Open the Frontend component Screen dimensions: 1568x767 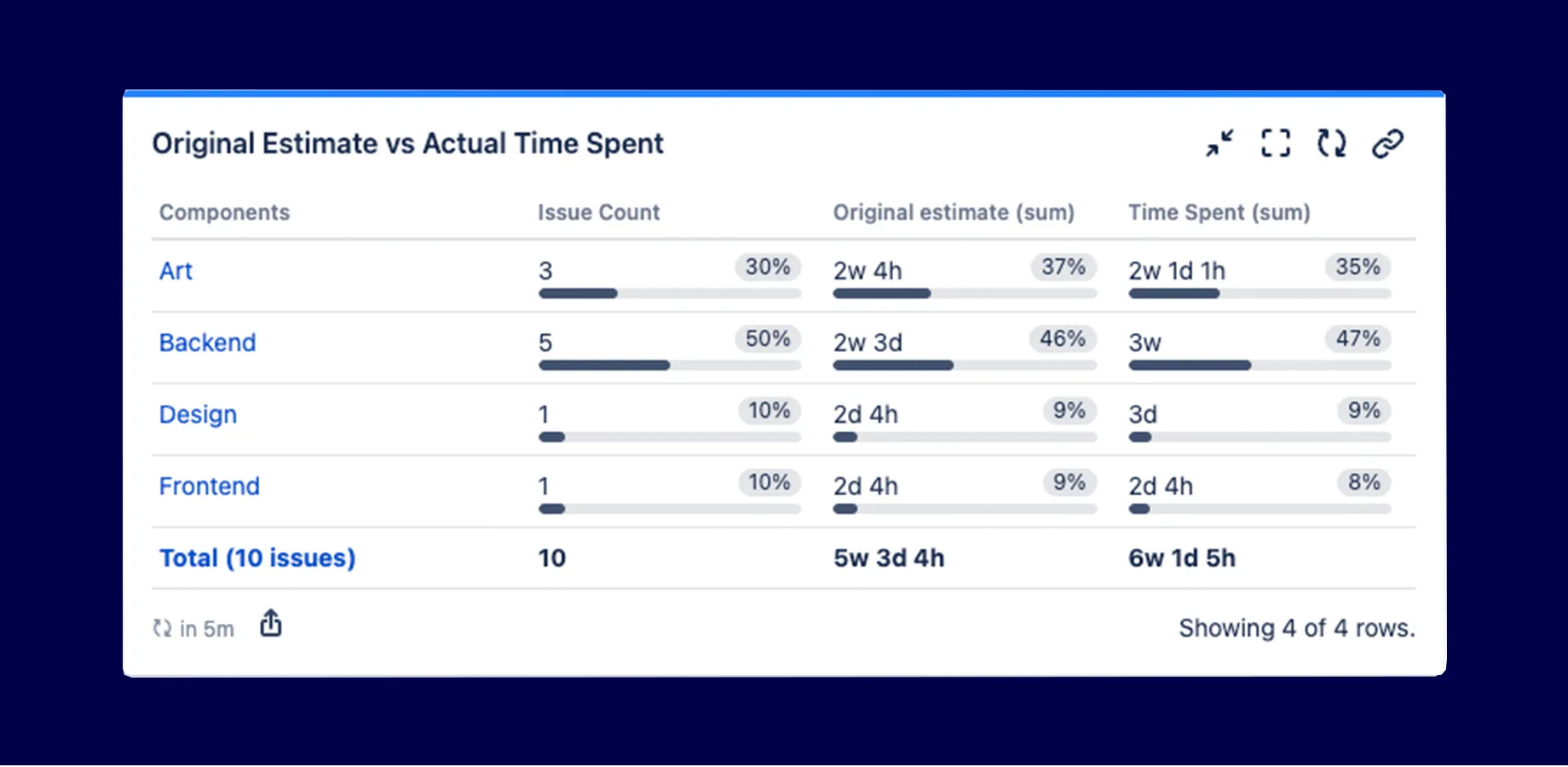[209, 486]
